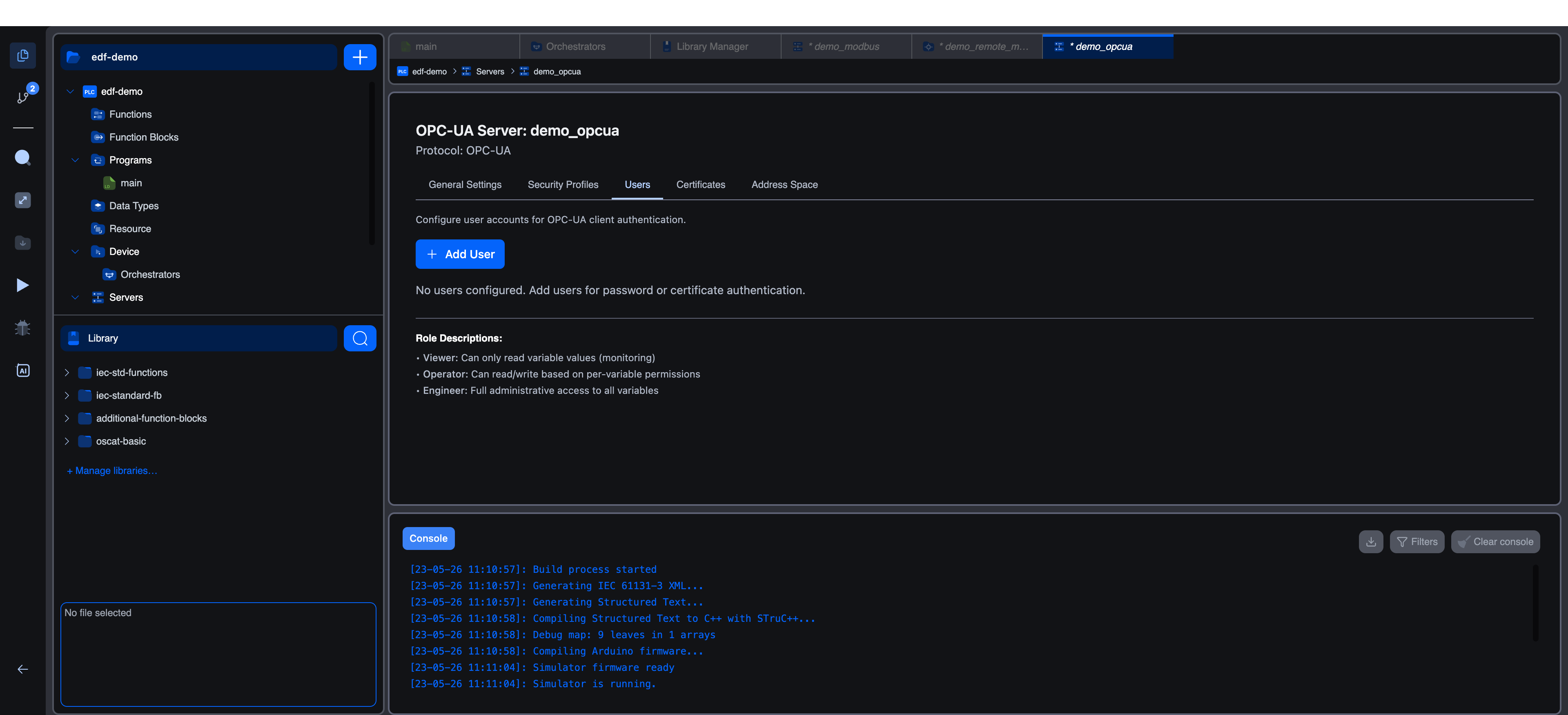Click the Servers tree icon
The width and height of the screenshot is (1568, 715).
[98, 297]
